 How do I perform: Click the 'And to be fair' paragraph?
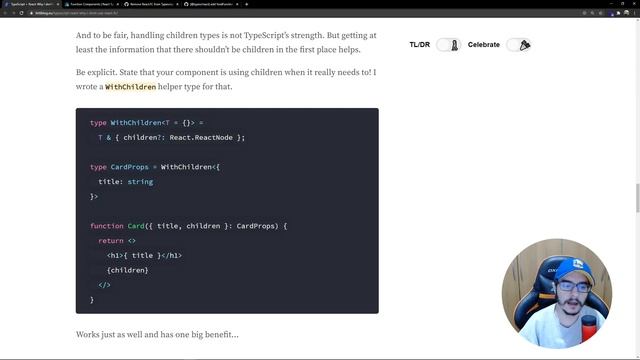226,42
